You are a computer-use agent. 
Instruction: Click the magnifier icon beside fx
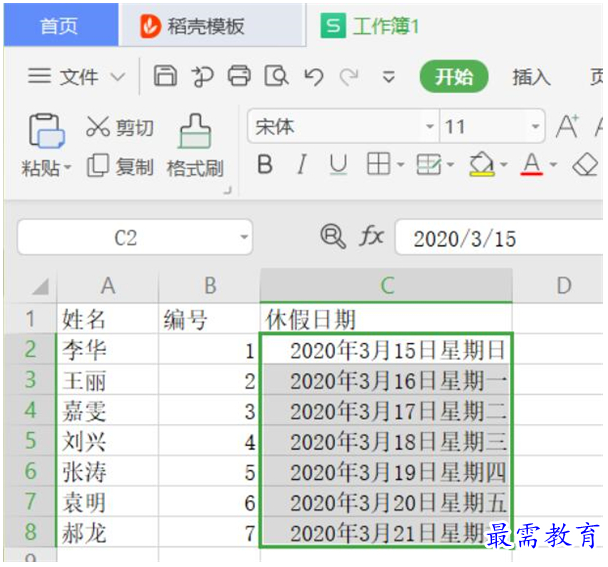tap(333, 236)
